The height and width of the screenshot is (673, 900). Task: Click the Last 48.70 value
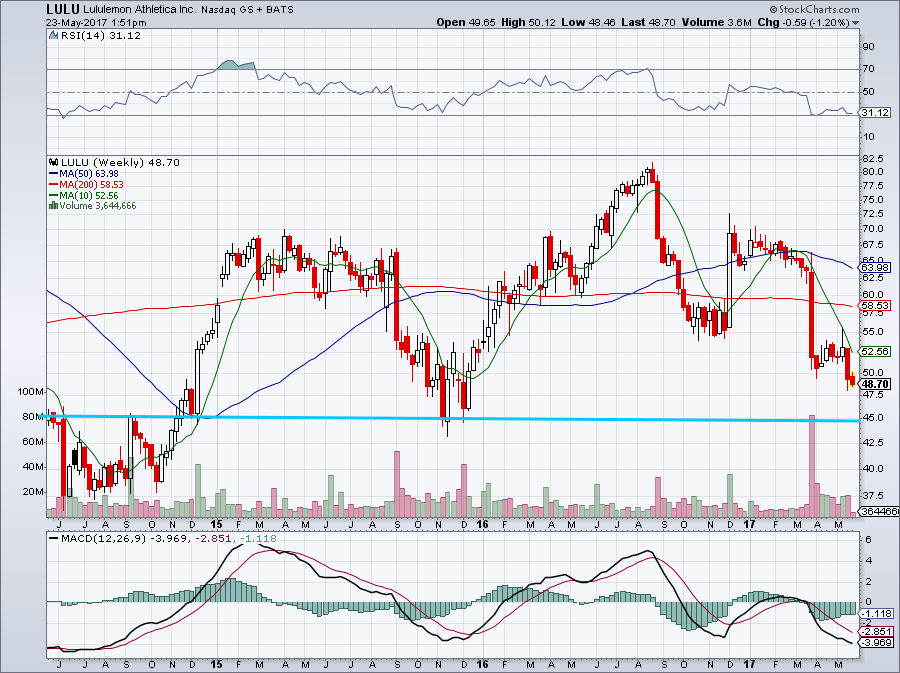point(649,22)
